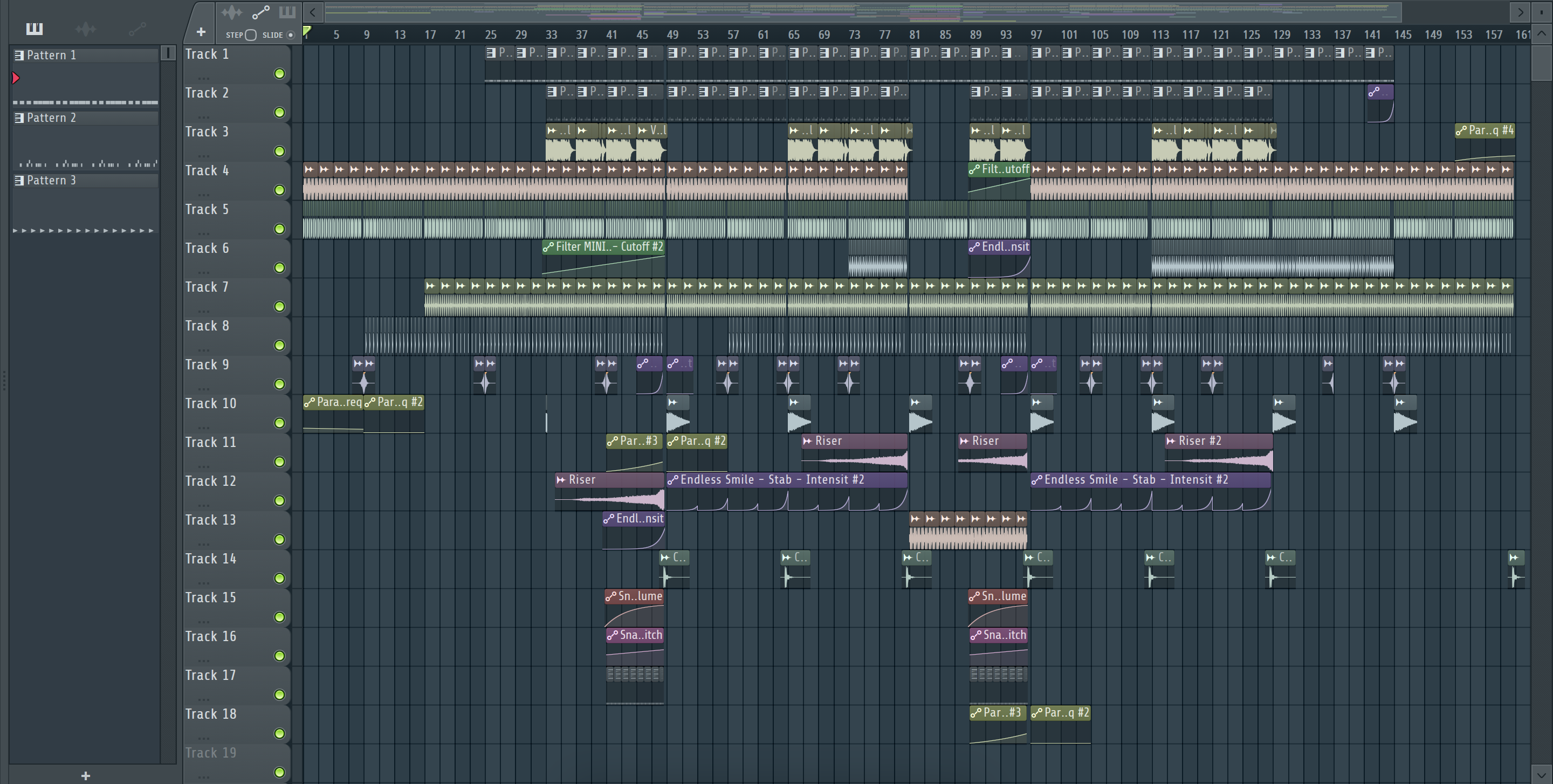Select Pattern 3 in the picker
Image resolution: width=1553 pixels, height=784 pixels.
tap(86, 180)
